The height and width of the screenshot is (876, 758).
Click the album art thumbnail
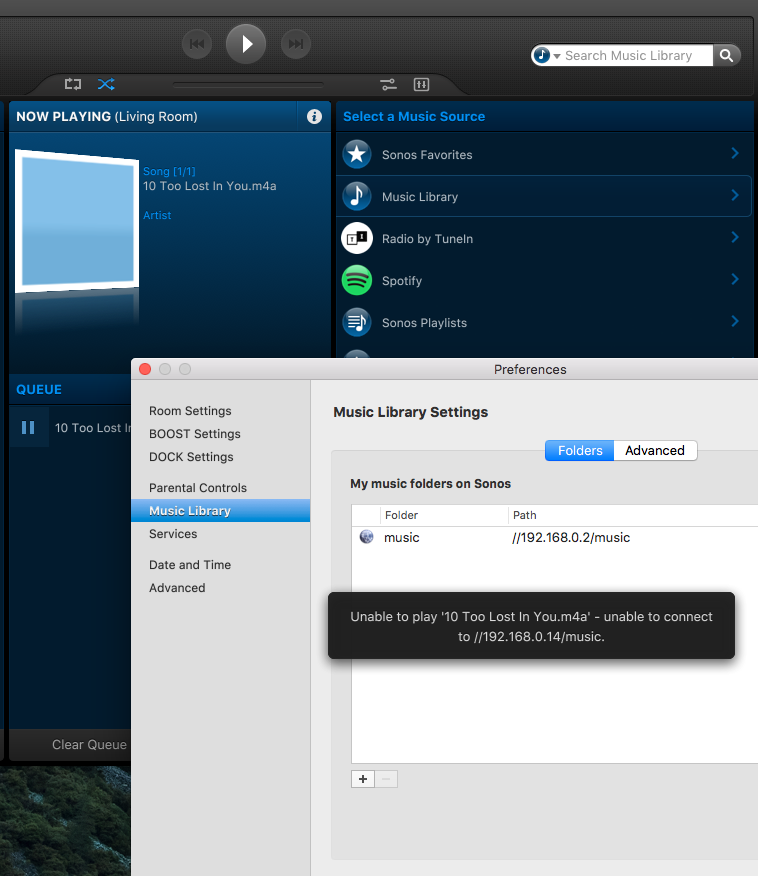coord(77,221)
